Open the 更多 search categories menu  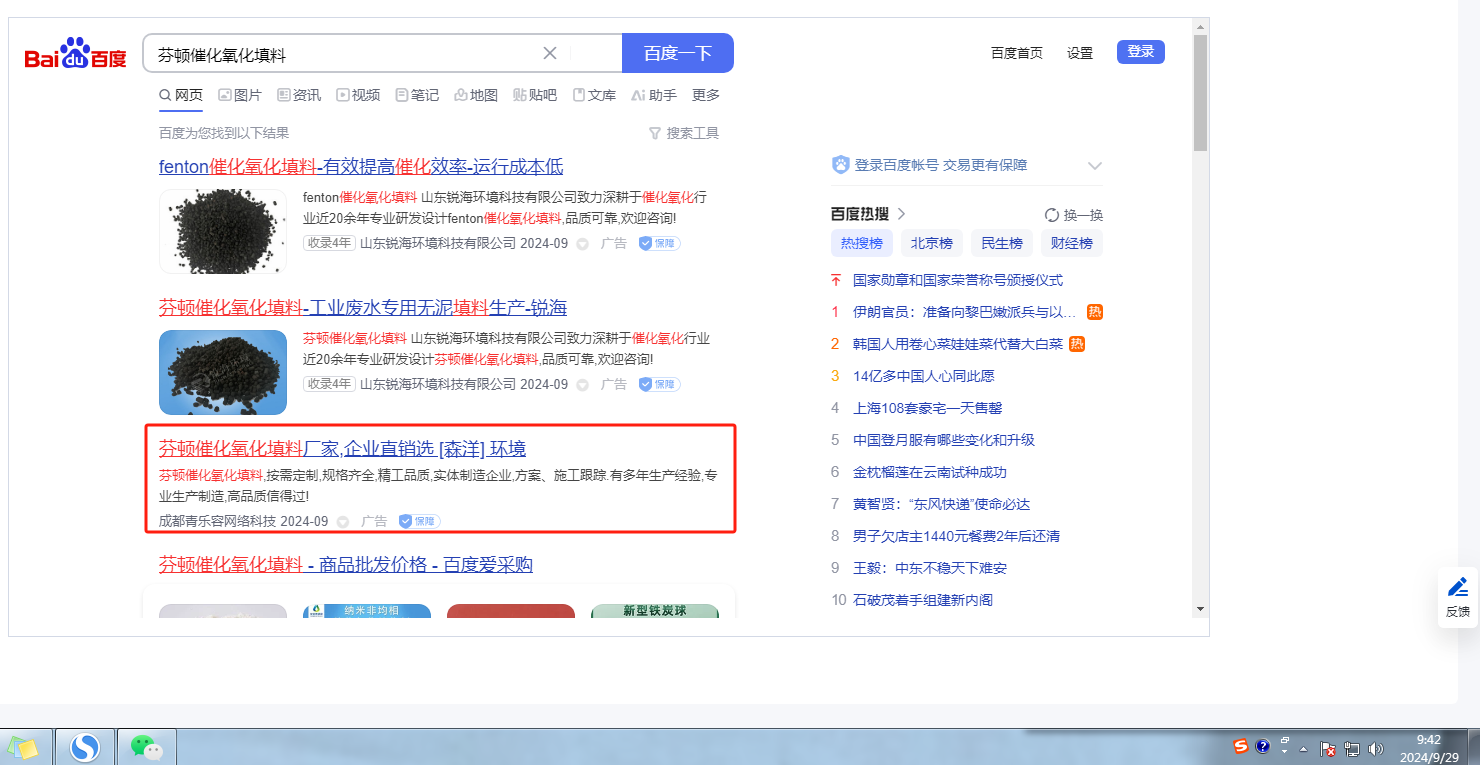[x=706, y=95]
